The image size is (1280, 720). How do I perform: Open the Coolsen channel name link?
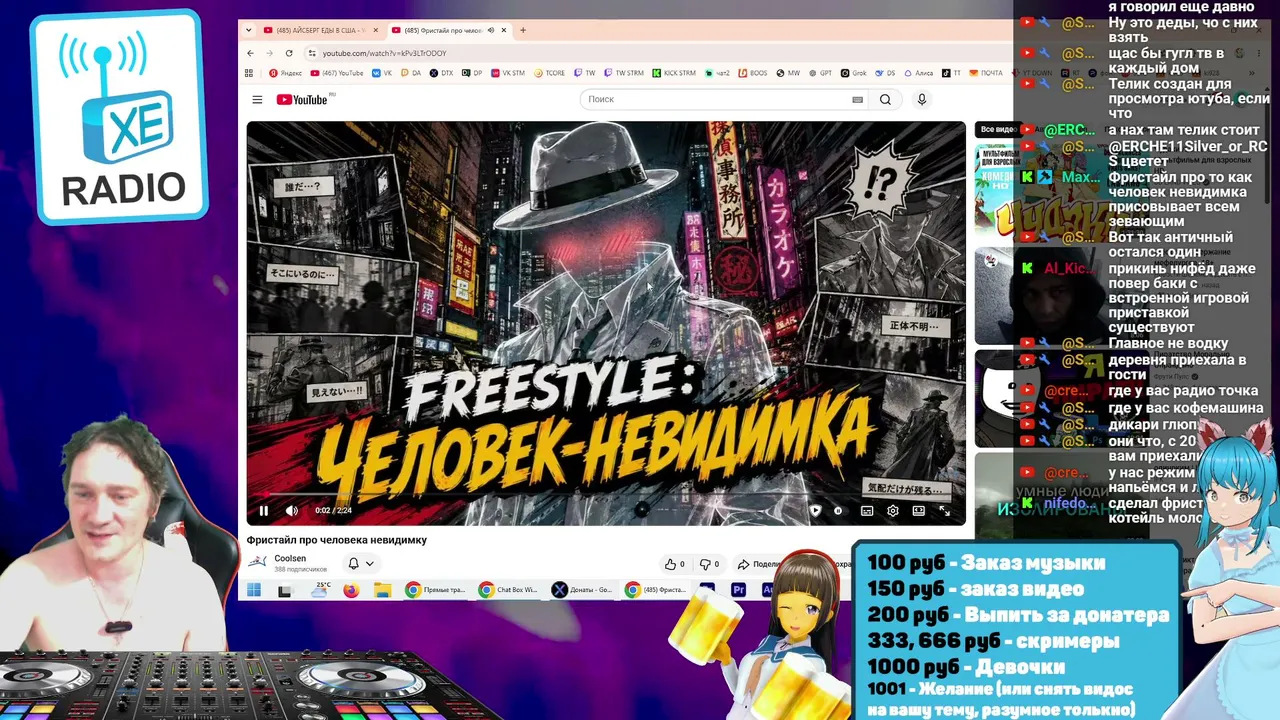tap(290, 558)
